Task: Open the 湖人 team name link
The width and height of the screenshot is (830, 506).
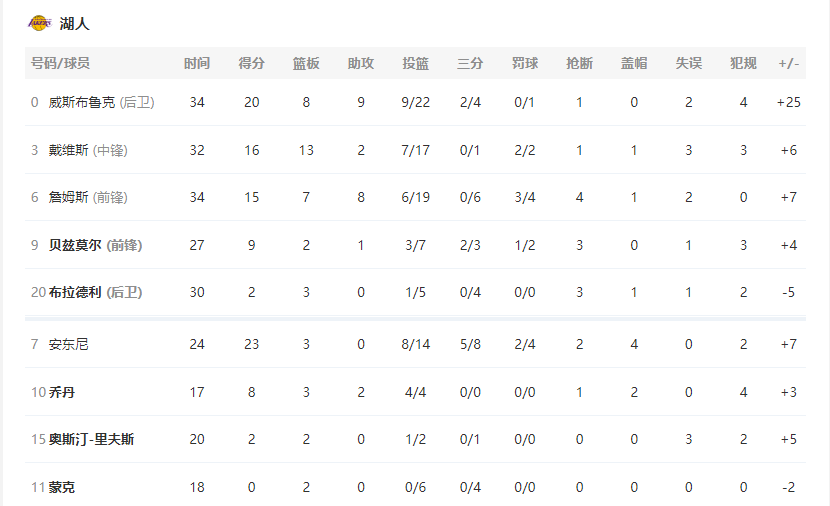Action: tap(75, 24)
